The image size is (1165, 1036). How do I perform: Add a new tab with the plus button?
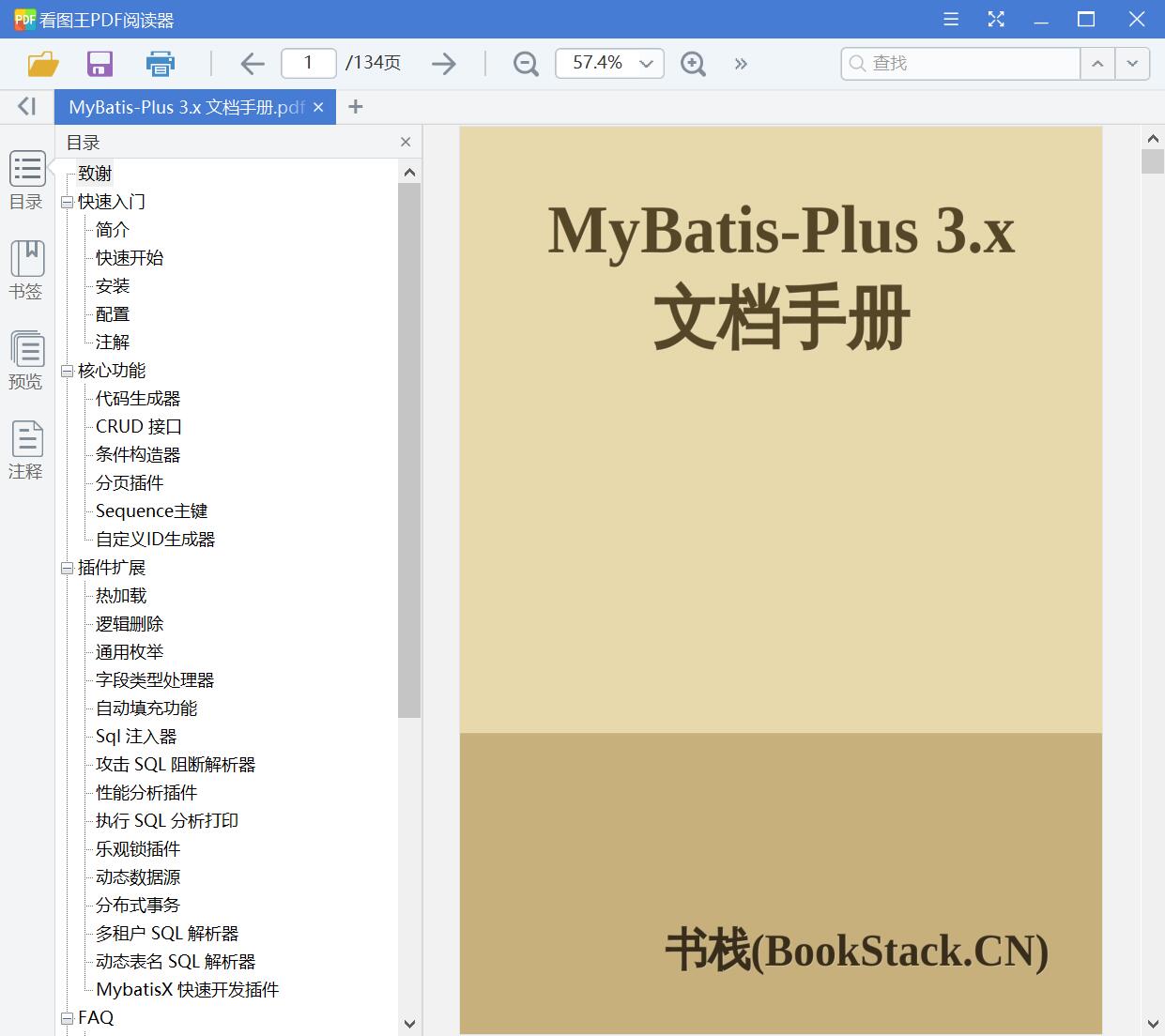pos(355,107)
